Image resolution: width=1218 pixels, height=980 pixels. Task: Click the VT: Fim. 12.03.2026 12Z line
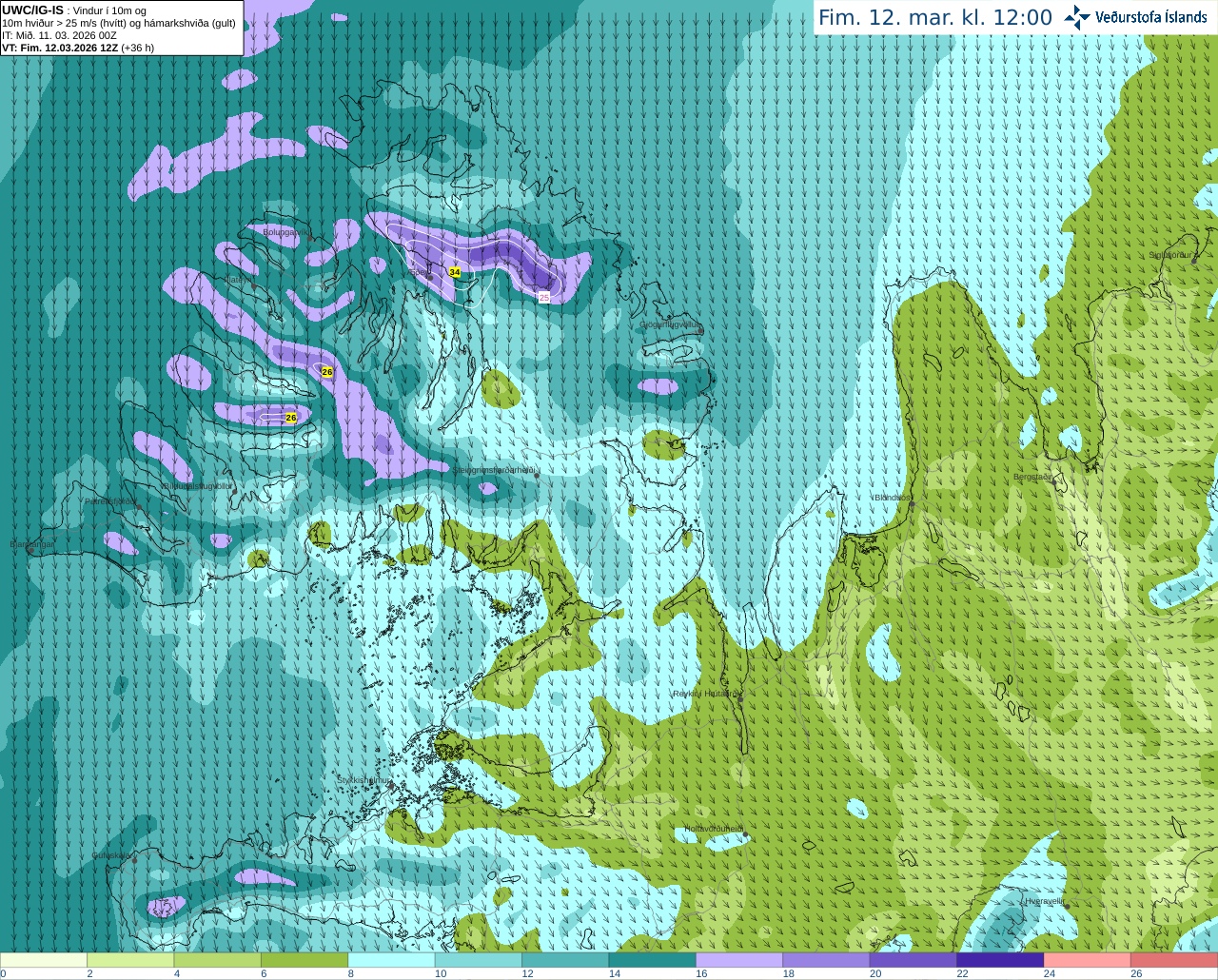(78, 47)
